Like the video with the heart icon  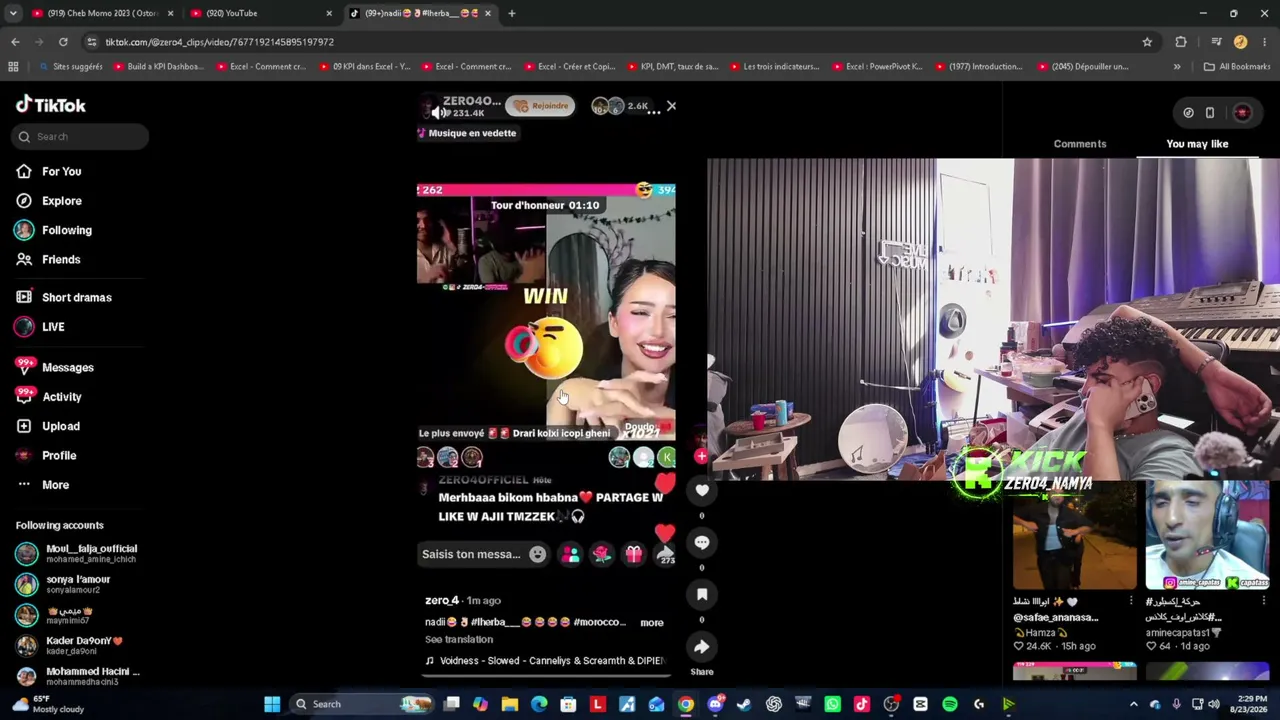(702, 491)
